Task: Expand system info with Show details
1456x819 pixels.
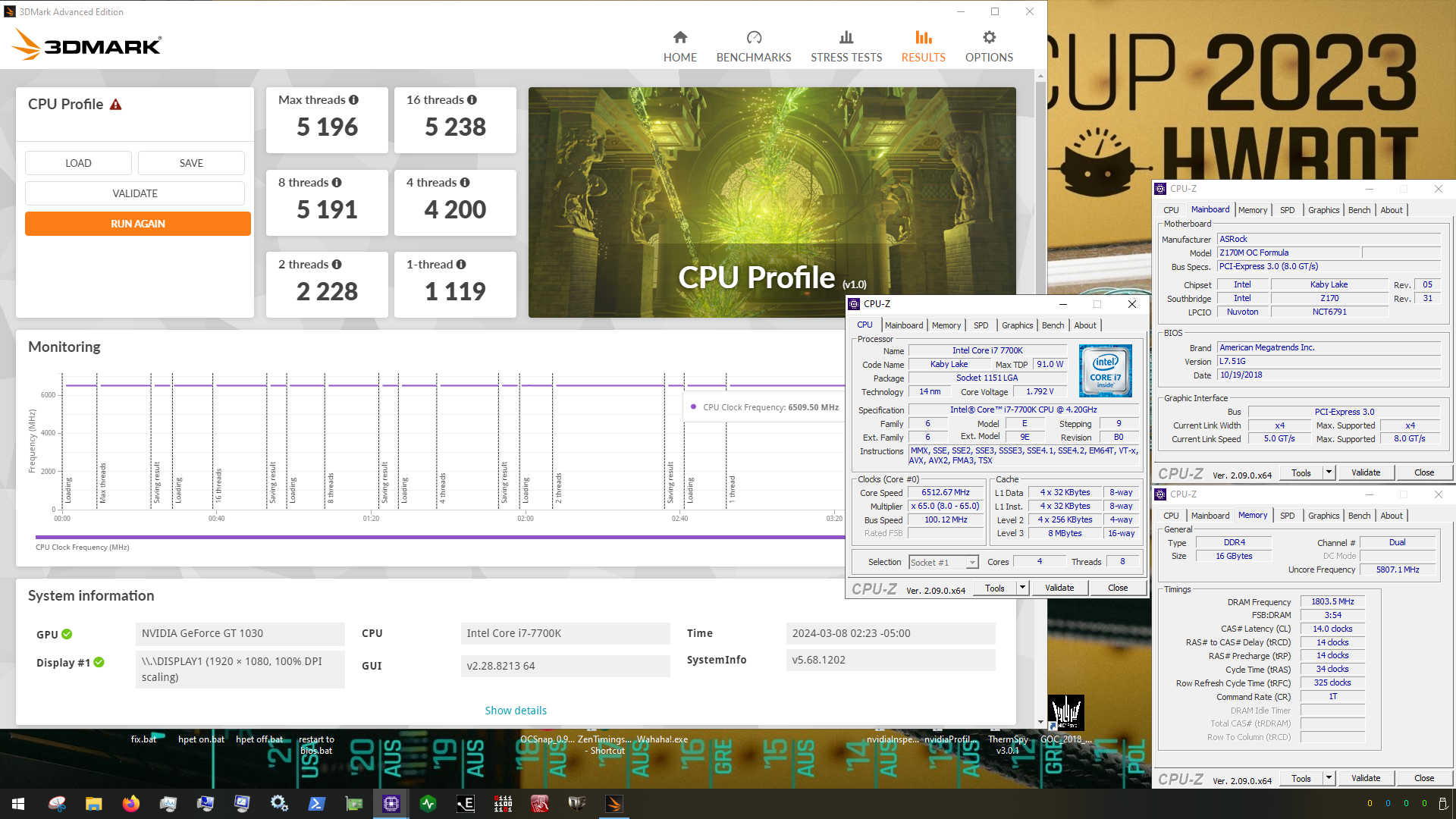Action: pyautogui.click(x=516, y=711)
